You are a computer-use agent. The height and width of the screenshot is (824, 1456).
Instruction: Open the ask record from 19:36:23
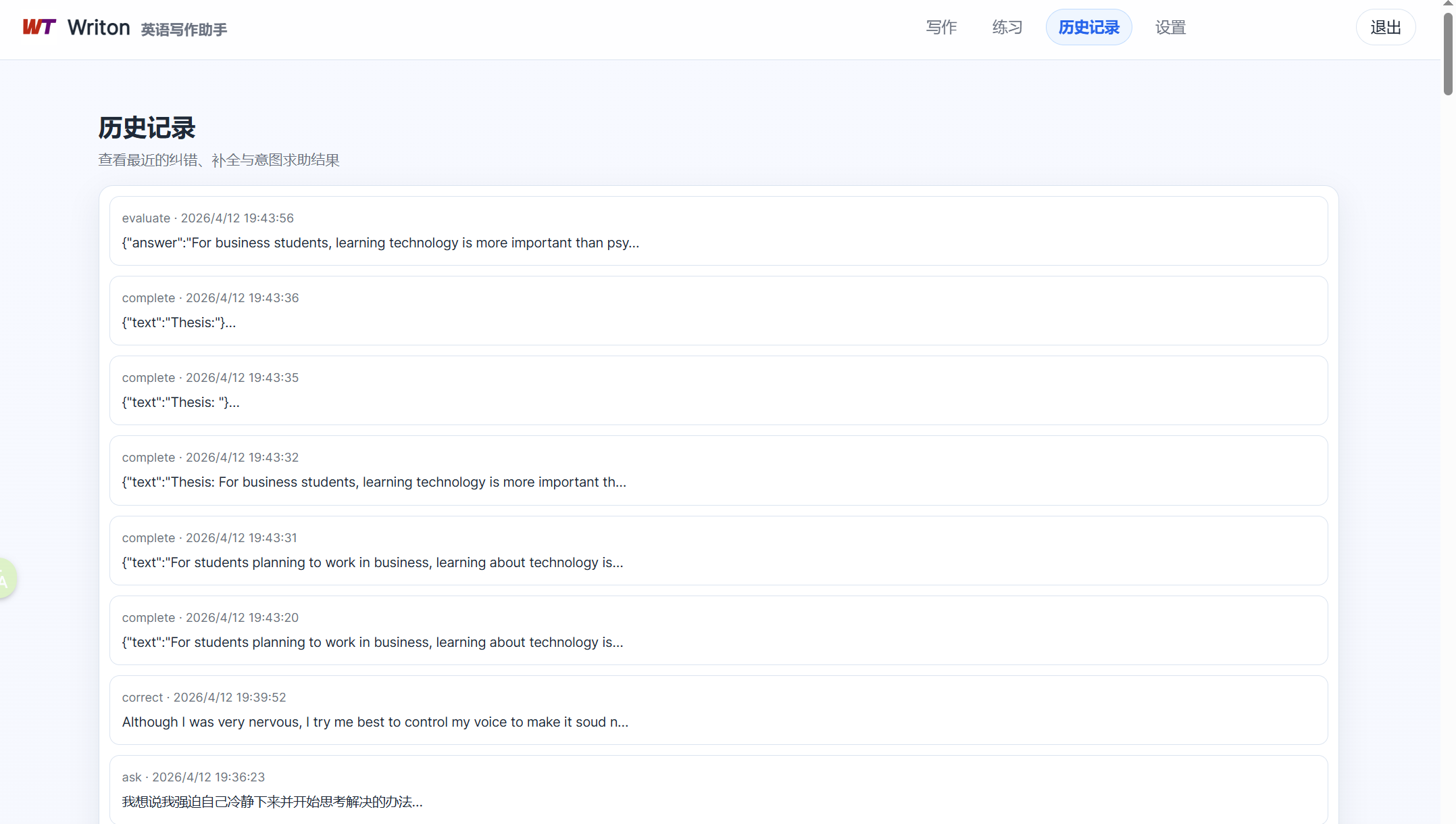[x=718, y=790]
